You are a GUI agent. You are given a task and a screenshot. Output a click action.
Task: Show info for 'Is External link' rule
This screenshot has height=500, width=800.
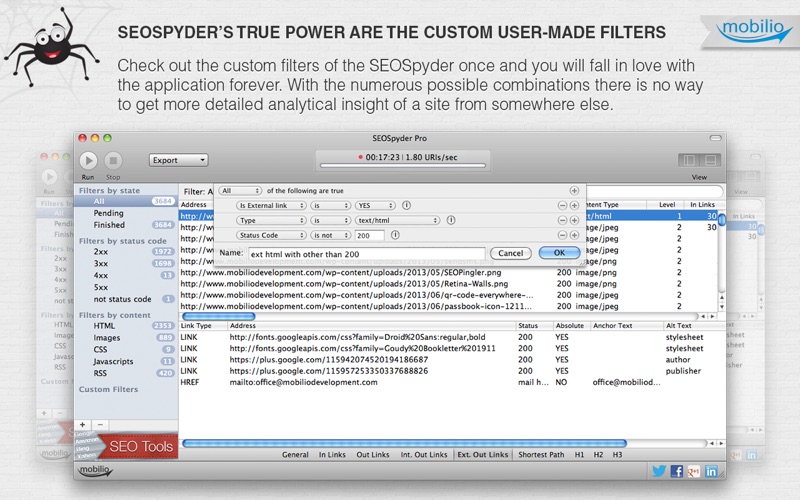point(406,205)
